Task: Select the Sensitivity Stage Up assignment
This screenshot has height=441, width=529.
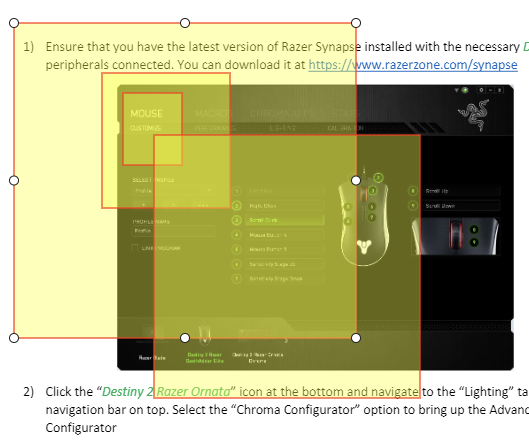Action: pos(284,264)
